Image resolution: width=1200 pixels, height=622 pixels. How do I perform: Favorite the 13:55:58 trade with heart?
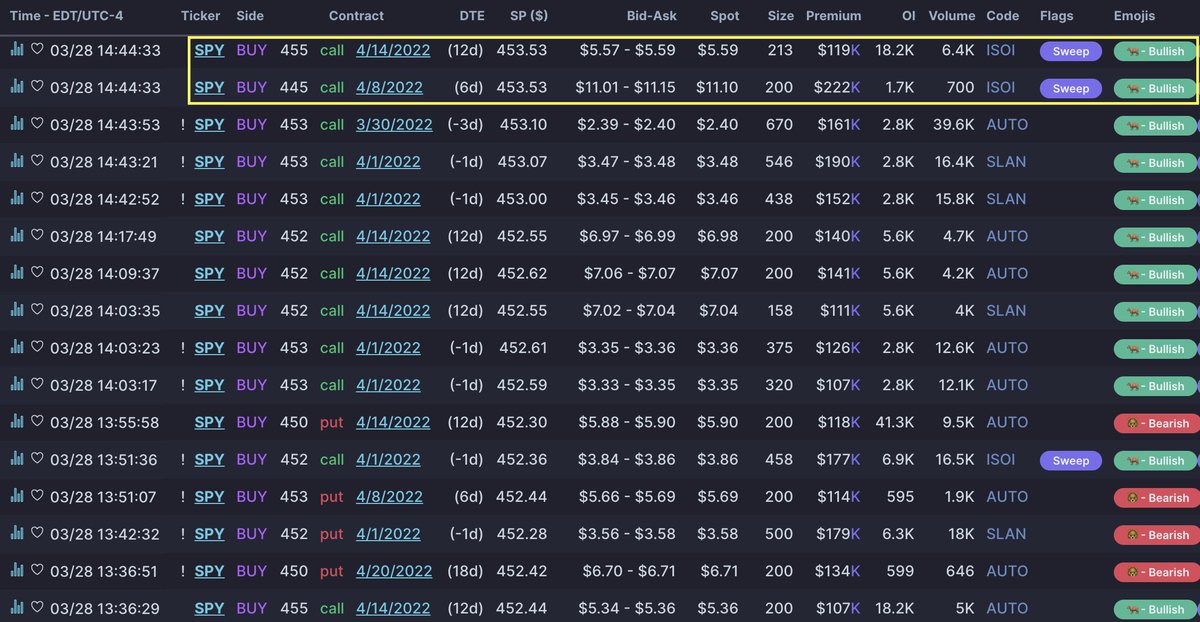(37, 422)
